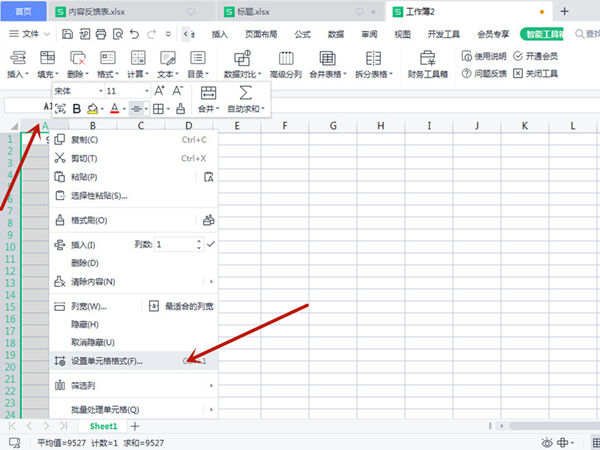Click paste-as-text icon beside 粘贴(P)
The width and height of the screenshot is (600, 450).
pos(209,177)
